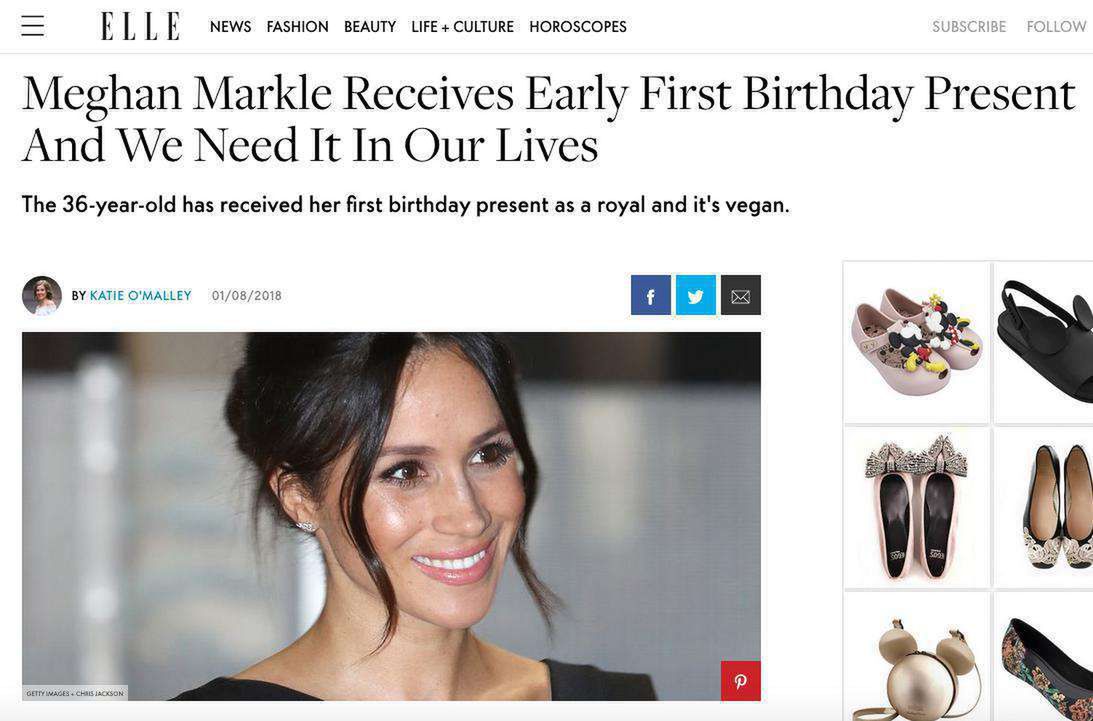Click the ELLE logo
This screenshot has width=1093, height=721.
(x=140, y=26)
